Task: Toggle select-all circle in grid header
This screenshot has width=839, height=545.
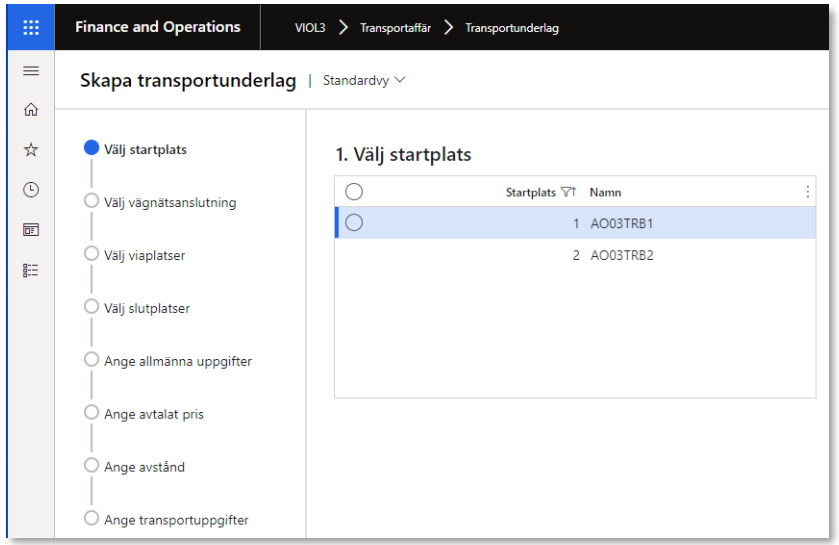Action: tap(354, 192)
